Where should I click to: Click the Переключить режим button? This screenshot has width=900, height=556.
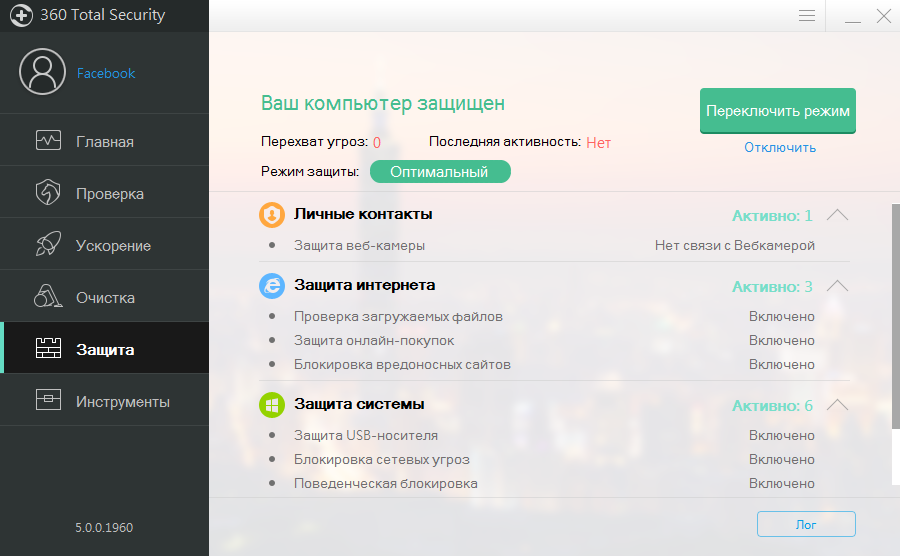point(778,111)
